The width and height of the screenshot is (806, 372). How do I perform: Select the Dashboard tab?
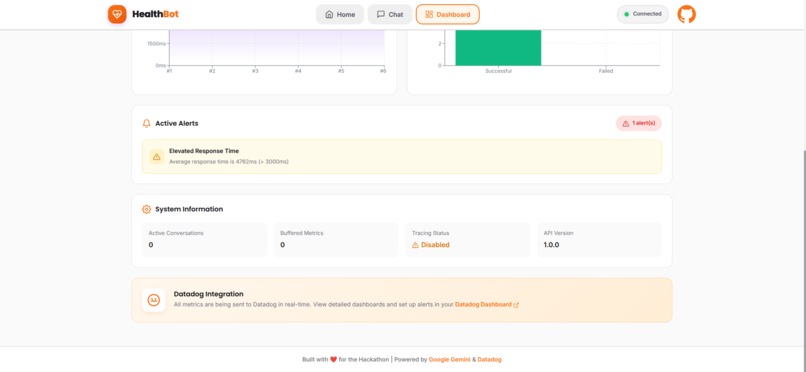point(448,14)
